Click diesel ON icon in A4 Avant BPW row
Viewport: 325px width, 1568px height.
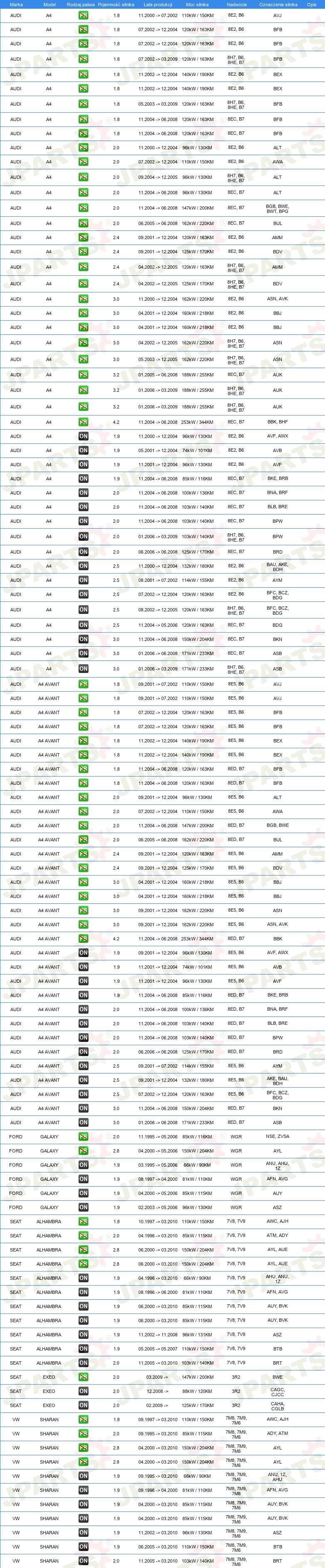tap(84, 1038)
